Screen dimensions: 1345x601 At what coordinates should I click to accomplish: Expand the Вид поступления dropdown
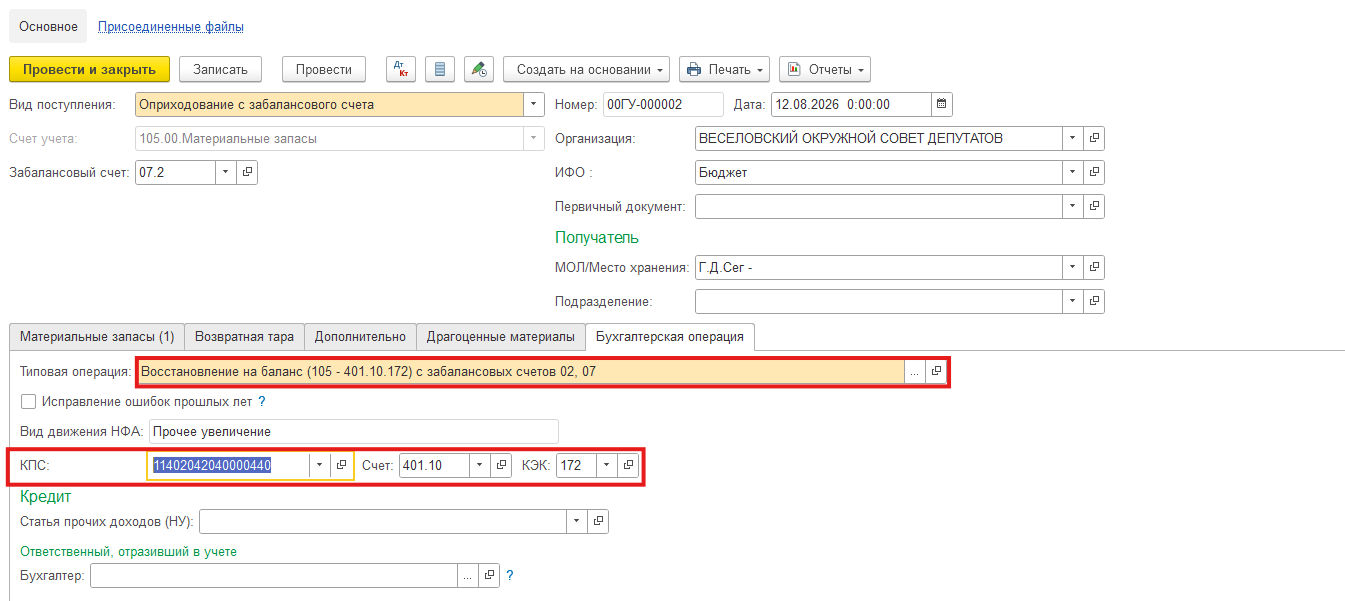[x=534, y=104]
